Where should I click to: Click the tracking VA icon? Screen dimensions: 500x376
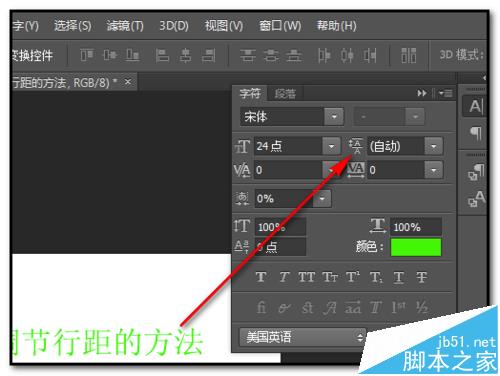click(356, 170)
